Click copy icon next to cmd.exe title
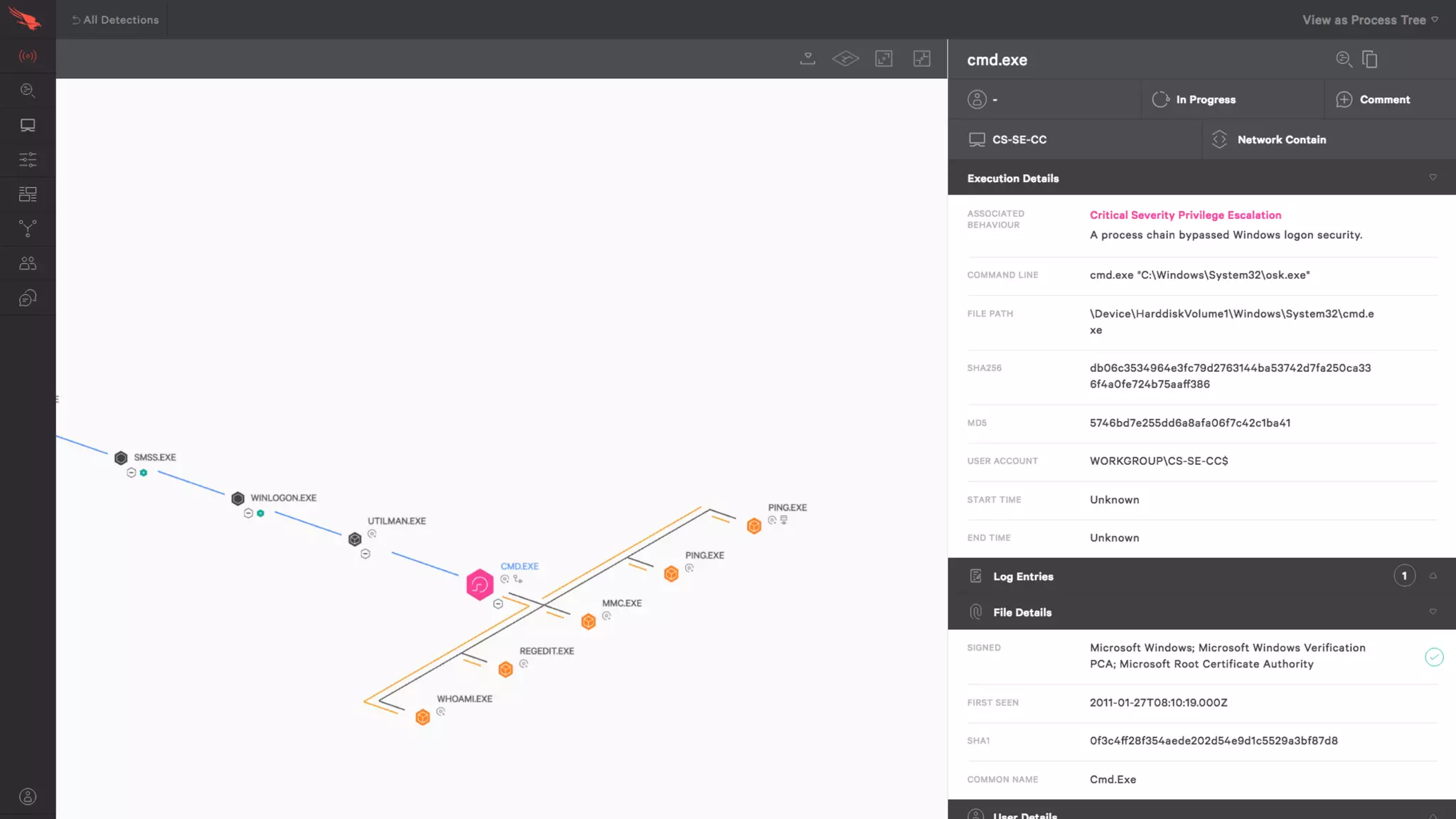This screenshot has width=1456, height=819. [1369, 60]
